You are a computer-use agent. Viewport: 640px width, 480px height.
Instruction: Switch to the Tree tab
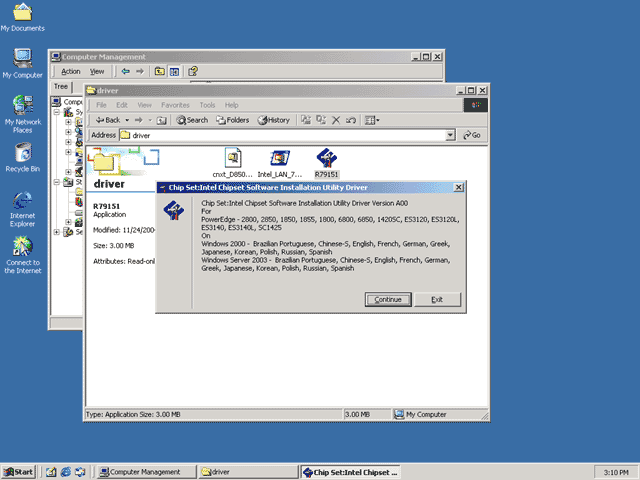(x=61, y=87)
